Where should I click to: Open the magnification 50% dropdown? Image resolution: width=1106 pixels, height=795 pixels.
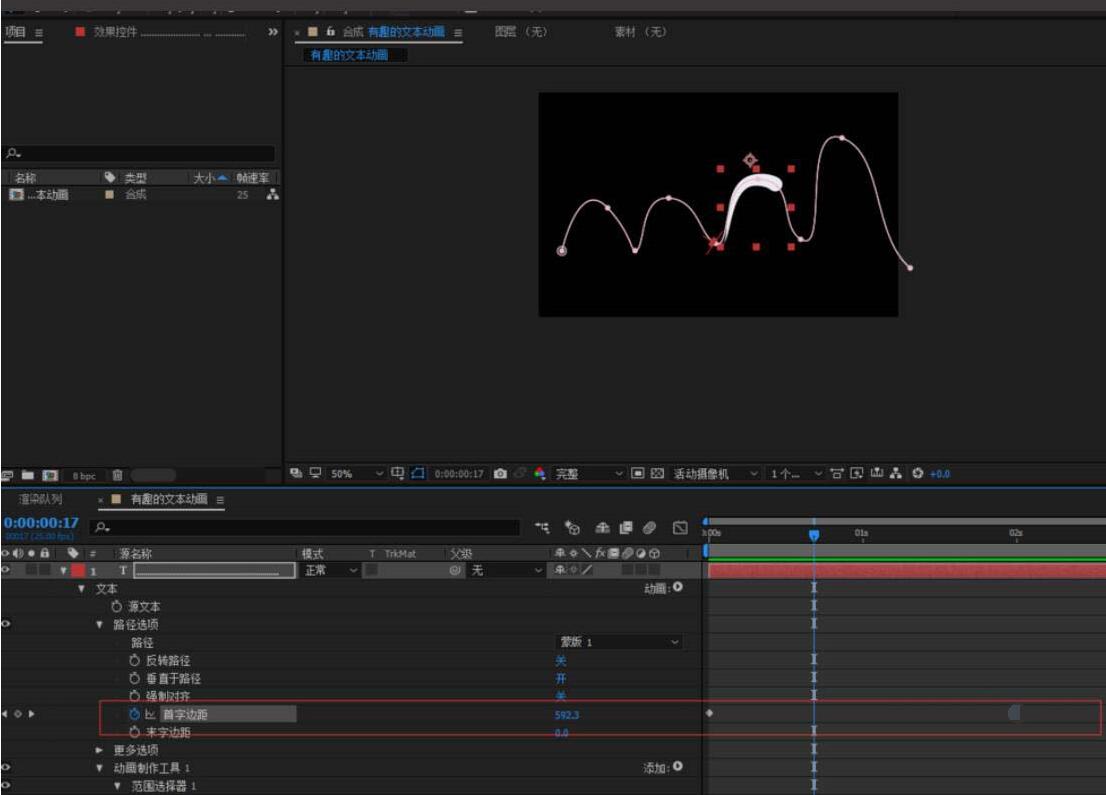coord(357,473)
